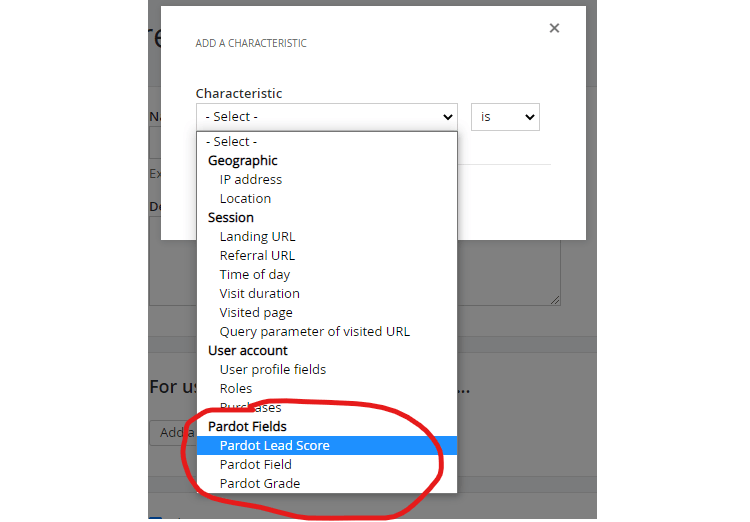Click the description textarea resize handle
The height and width of the screenshot is (522, 750).
click(x=554, y=299)
